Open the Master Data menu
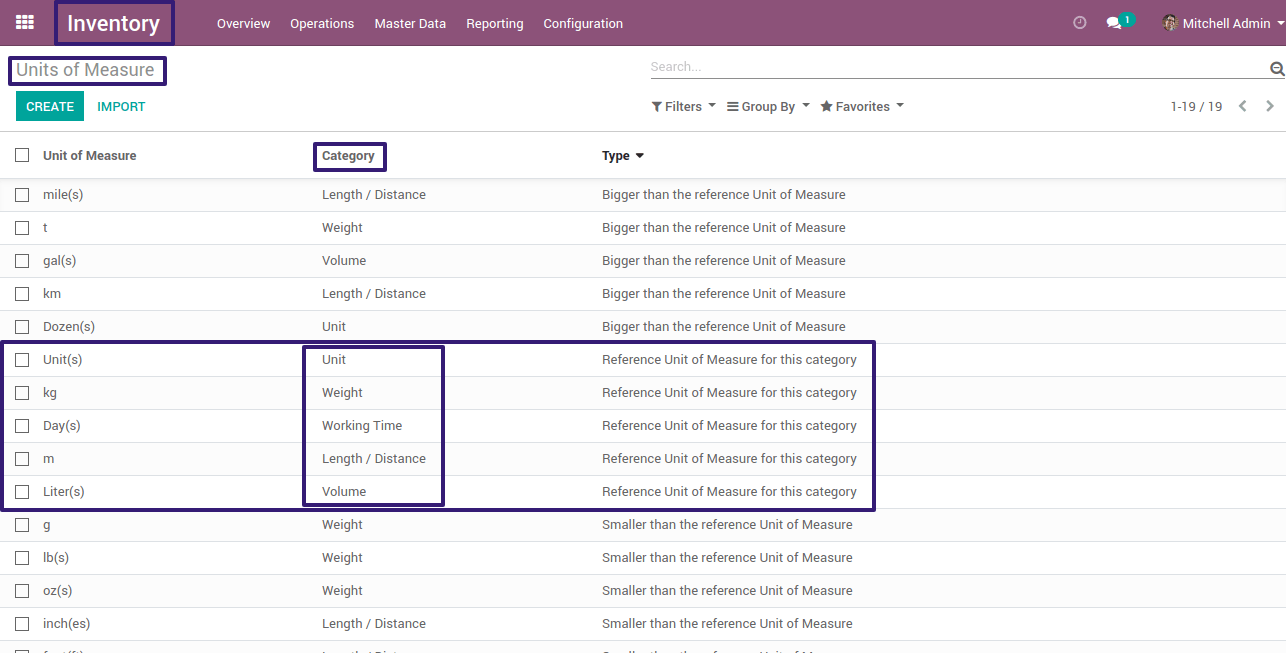Viewport: 1286px width, 653px height. [x=410, y=23]
